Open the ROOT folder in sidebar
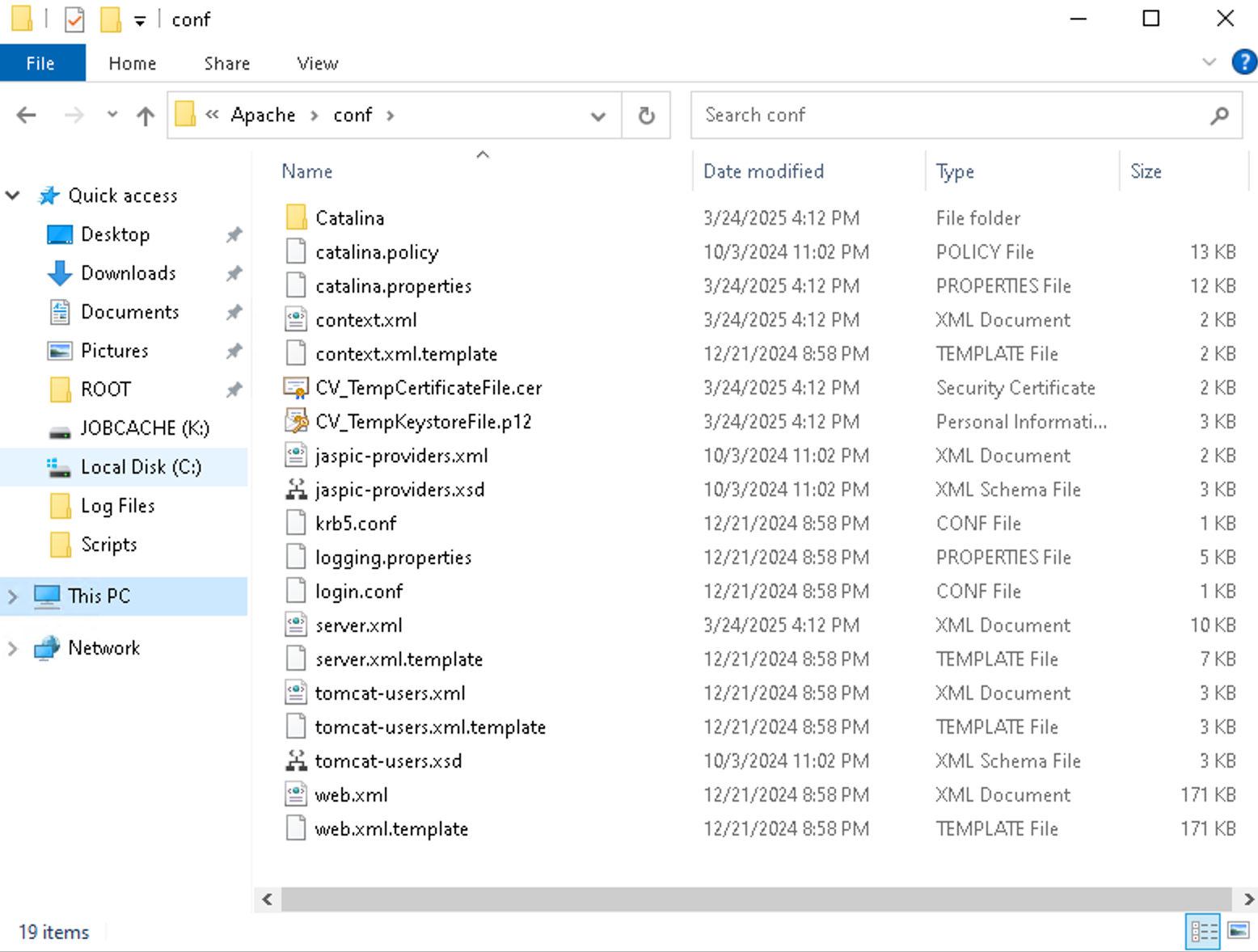1258x952 pixels. [105, 390]
